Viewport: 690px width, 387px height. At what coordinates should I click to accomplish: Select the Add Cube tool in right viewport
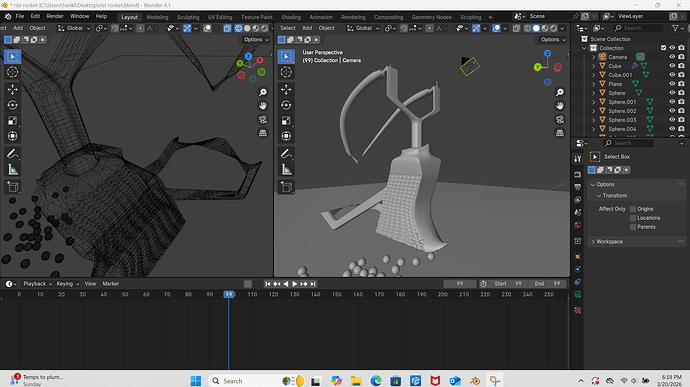click(x=286, y=187)
